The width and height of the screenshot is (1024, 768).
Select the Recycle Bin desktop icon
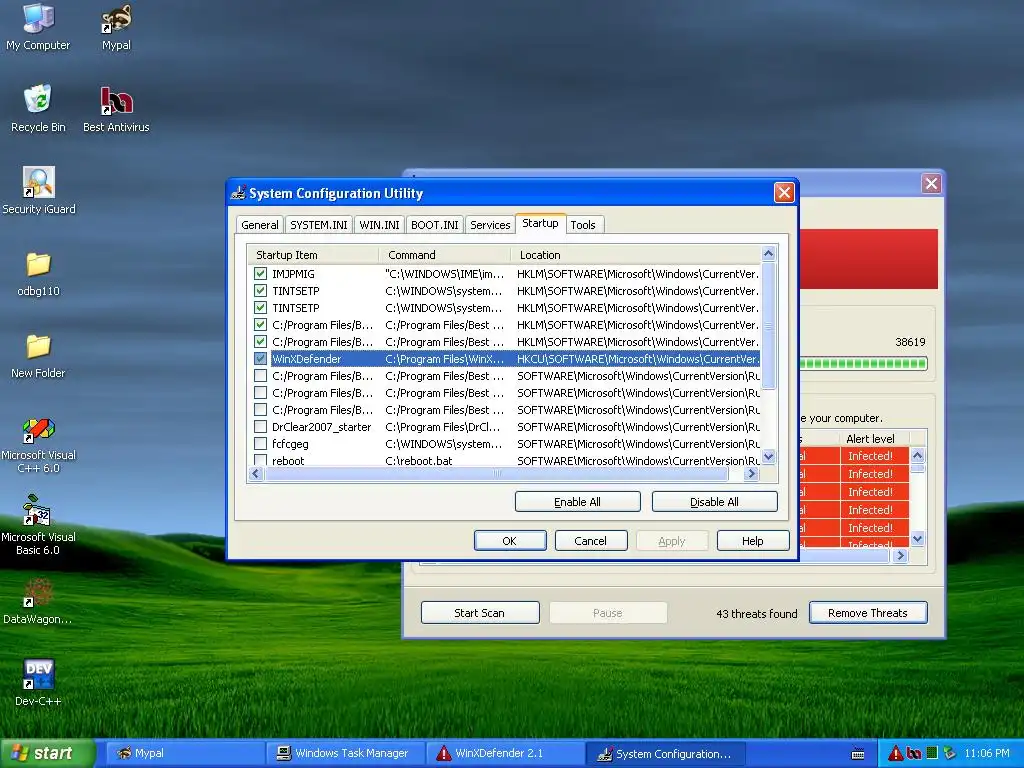(38, 108)
